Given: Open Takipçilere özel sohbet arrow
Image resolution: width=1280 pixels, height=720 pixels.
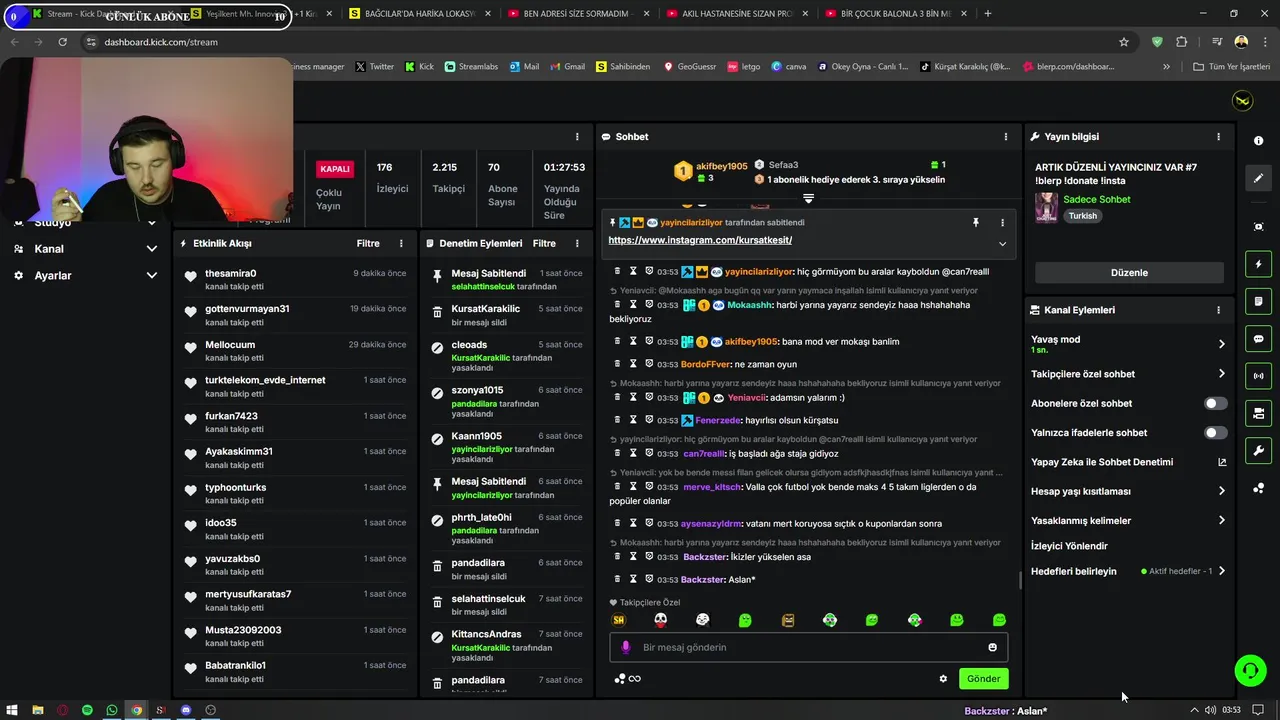Looking at the screenshot, I should pyautogui.click(x=1221, y=374).
